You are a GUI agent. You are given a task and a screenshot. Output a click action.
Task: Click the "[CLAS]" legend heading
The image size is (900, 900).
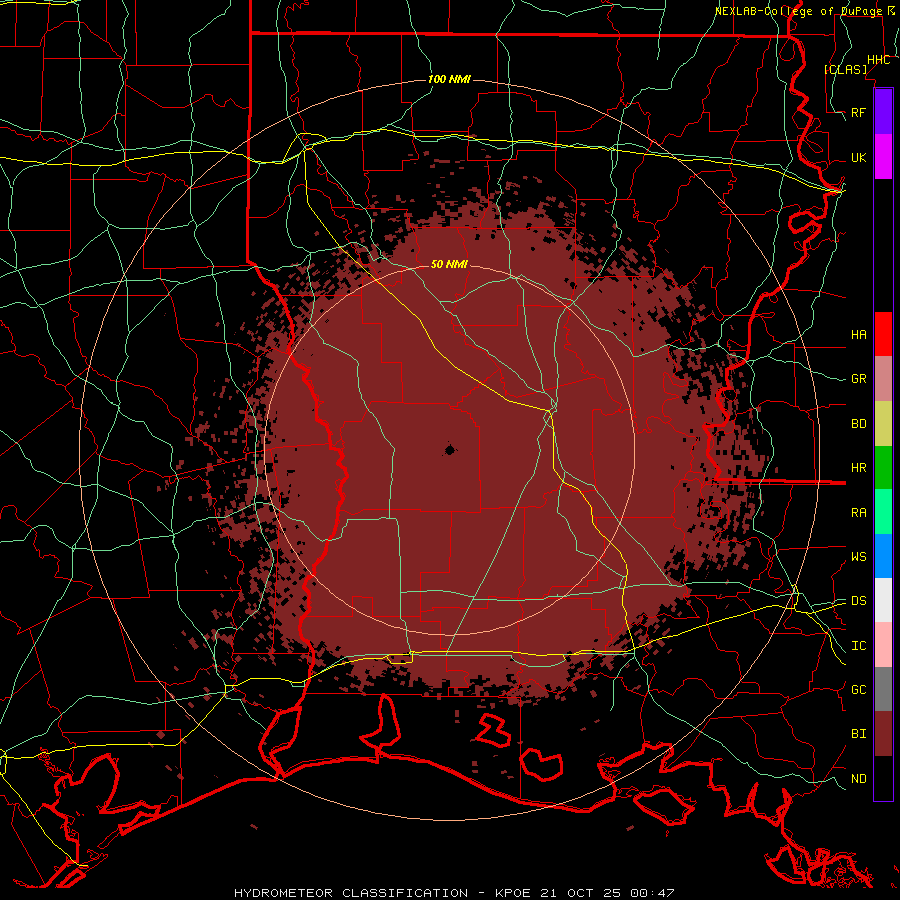845,69
